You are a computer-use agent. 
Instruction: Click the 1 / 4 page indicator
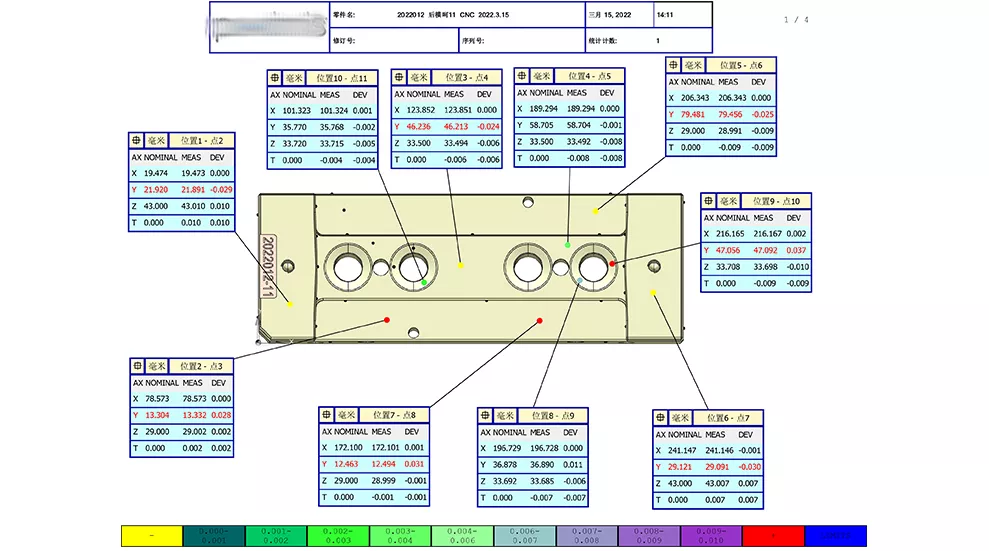point(796,20)
